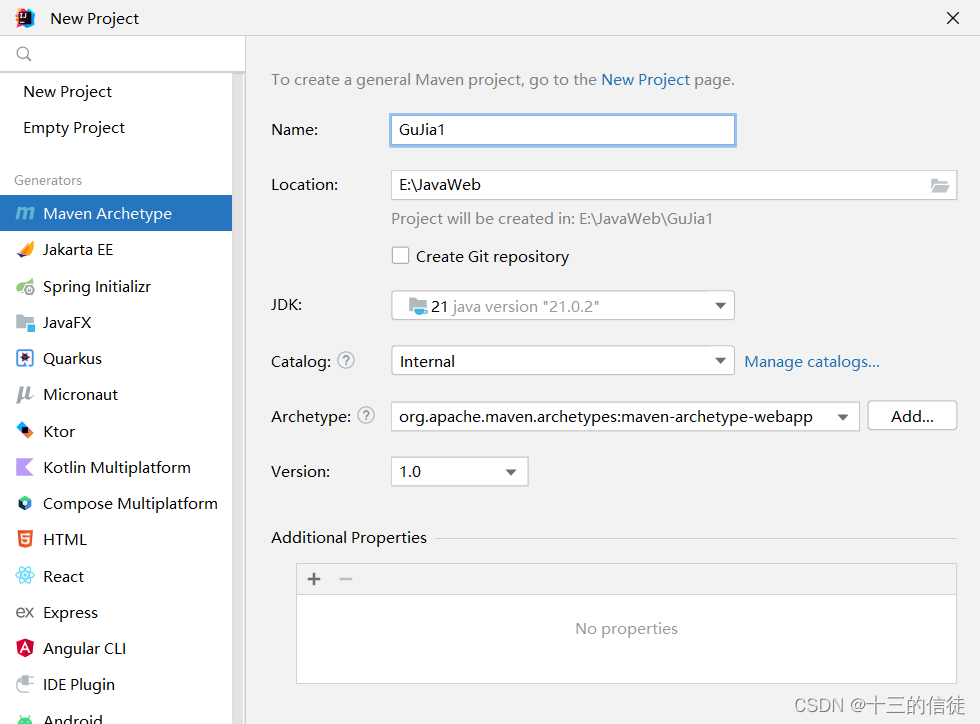Open the Archetype combo box arrow

[844, 416]
